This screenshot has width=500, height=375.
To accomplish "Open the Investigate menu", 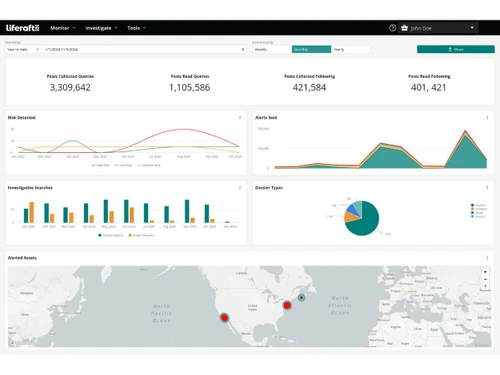I will [101, 28].
